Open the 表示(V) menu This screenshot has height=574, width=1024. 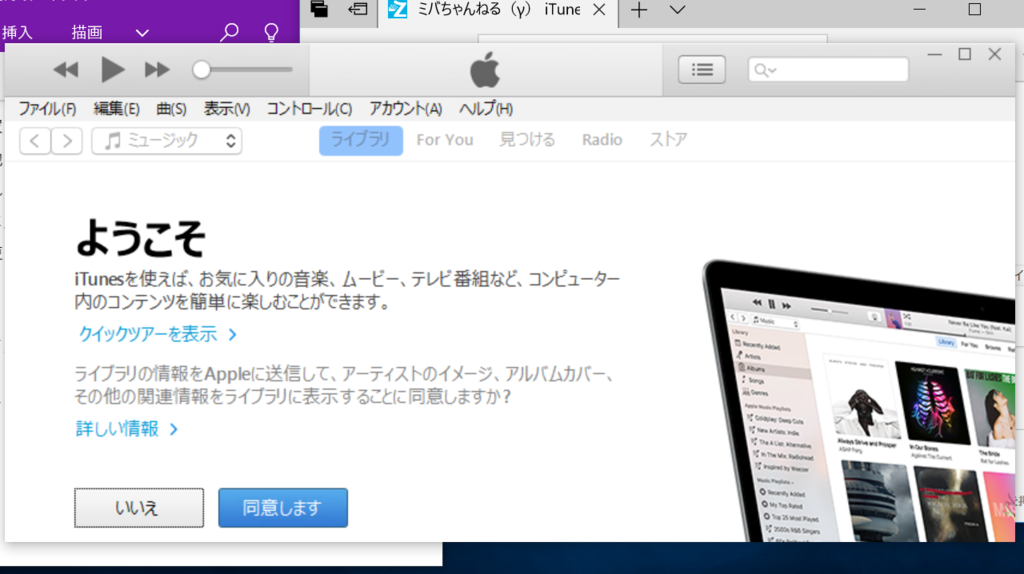227,109
